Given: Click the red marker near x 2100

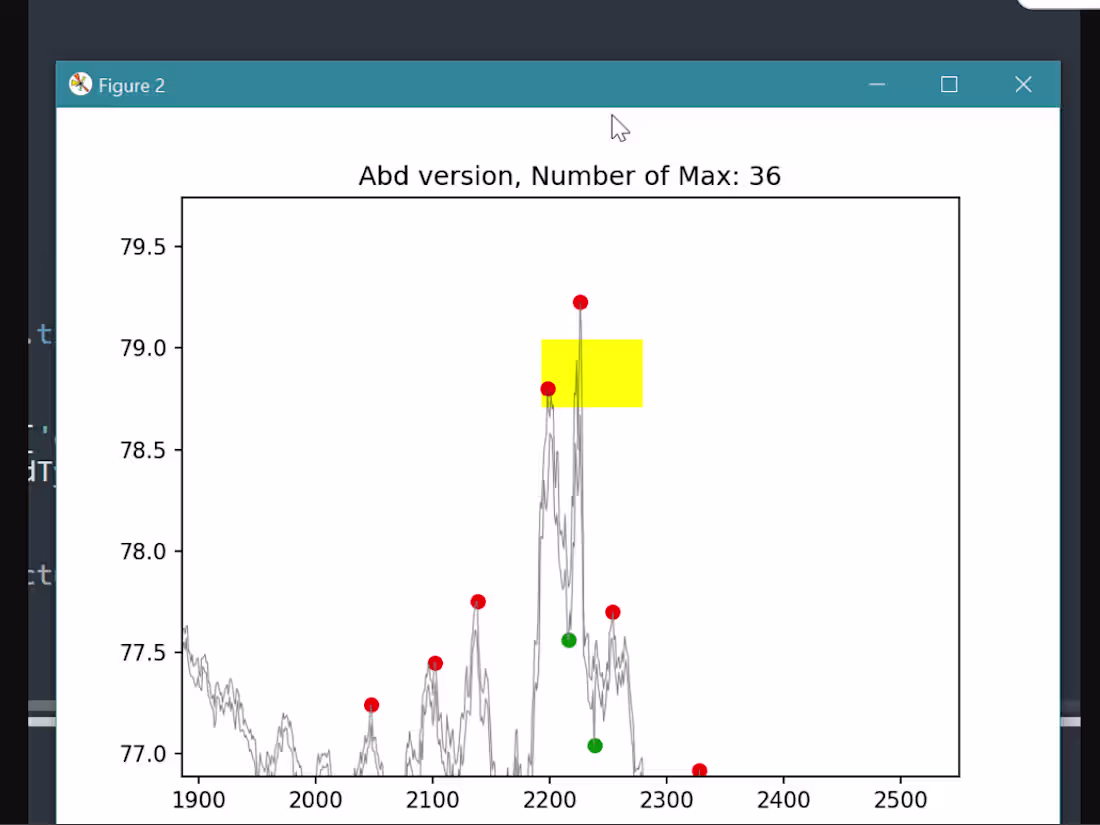Looking at the screenshot, I should (435, 663).
